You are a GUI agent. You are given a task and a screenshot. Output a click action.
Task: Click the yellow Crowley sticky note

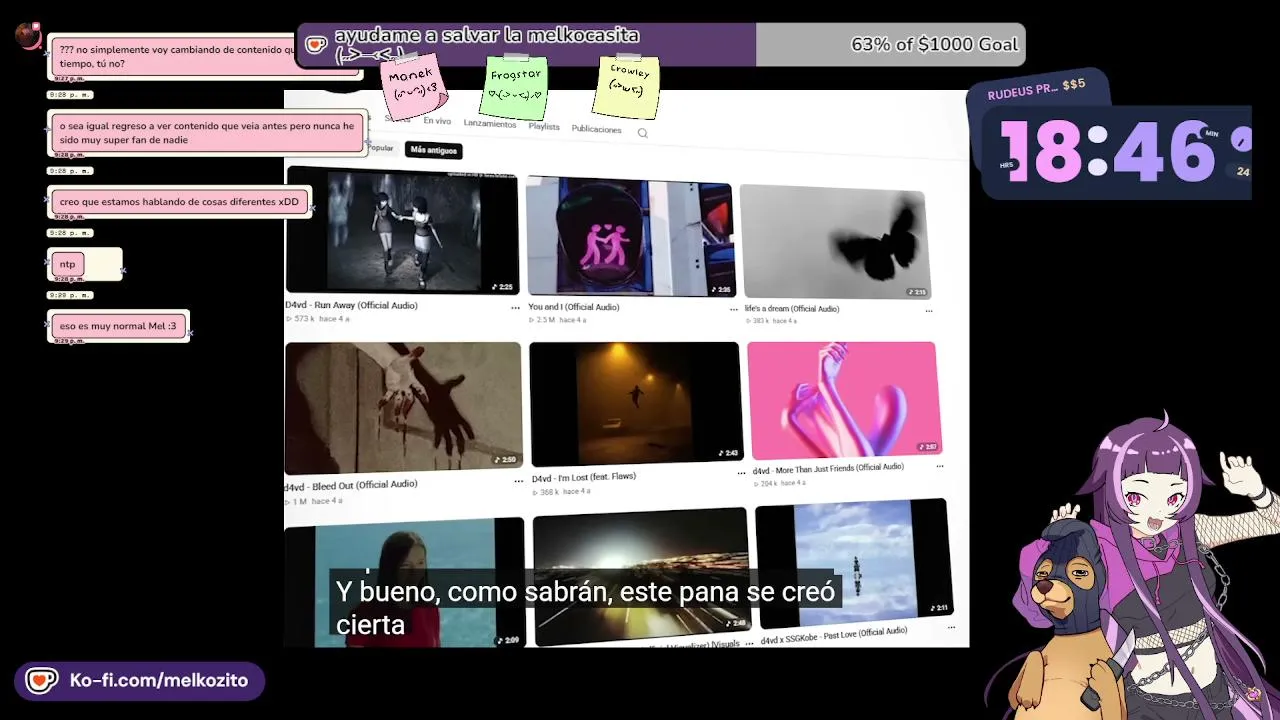627,87
